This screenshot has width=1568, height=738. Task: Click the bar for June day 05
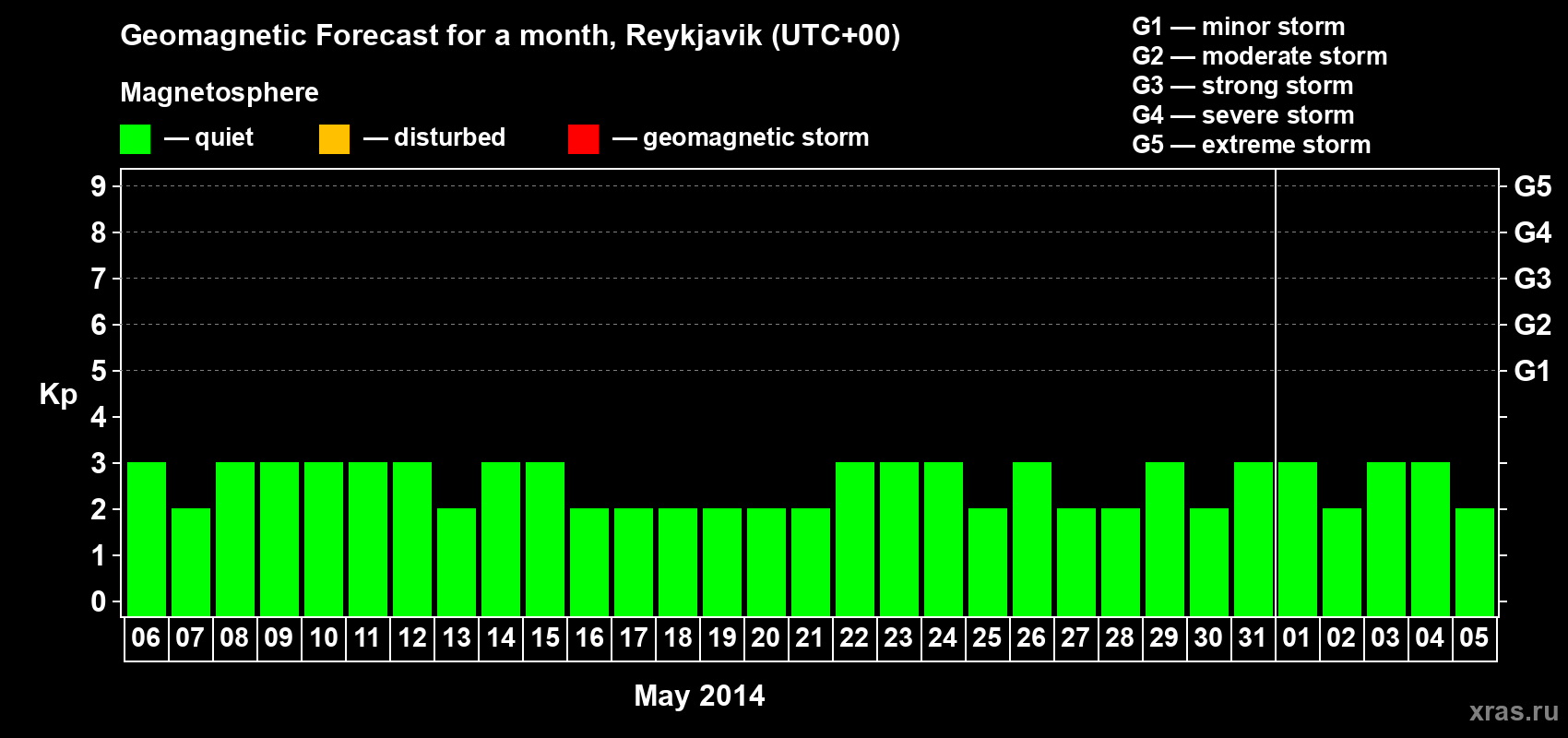tap(1475, 562)
